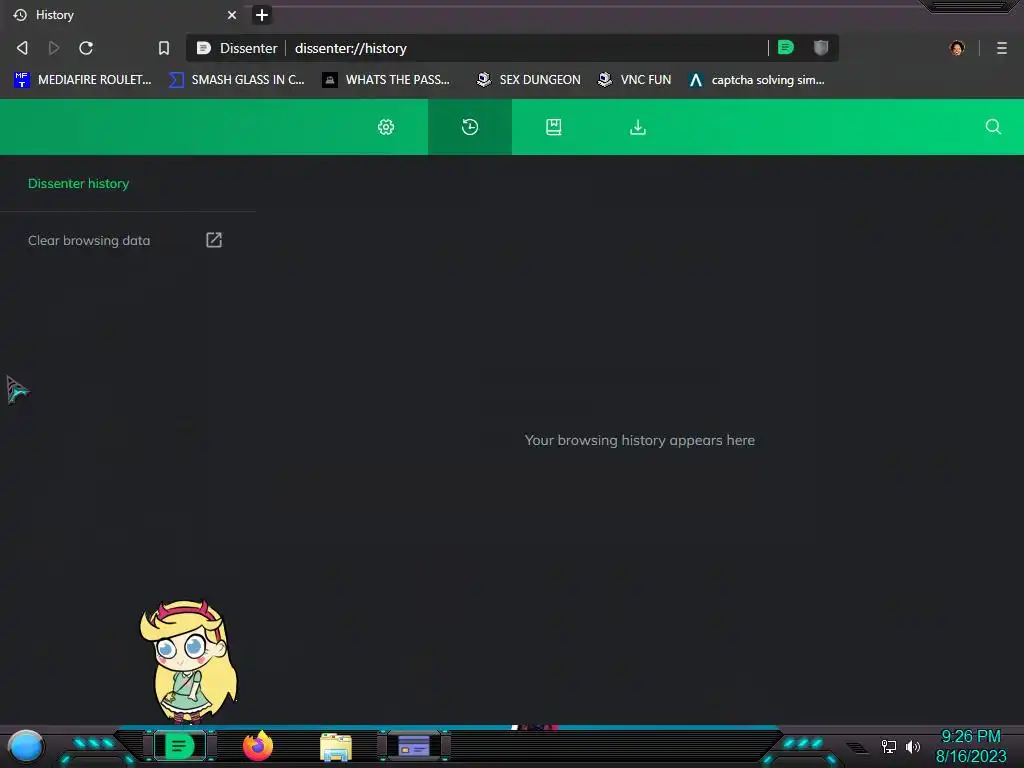Click Clear browsing data
This screenshot has width=1024, height=768.
pos(89,240)
